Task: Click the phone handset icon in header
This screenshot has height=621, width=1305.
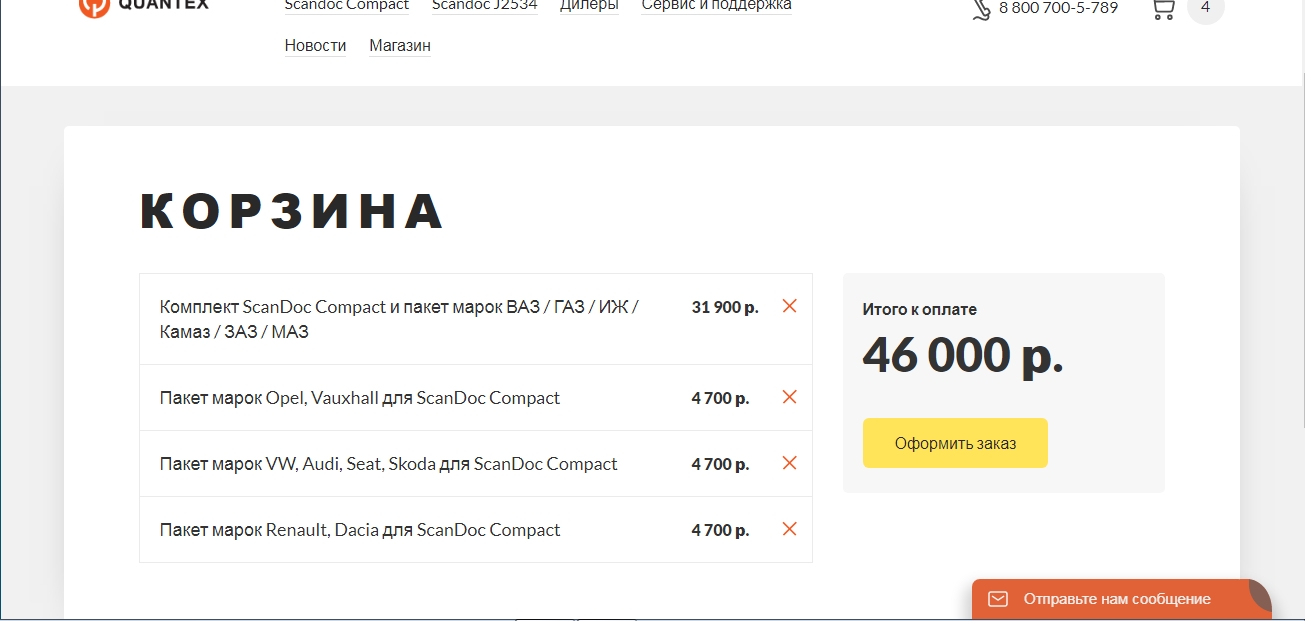Action: tap(981, 9)
